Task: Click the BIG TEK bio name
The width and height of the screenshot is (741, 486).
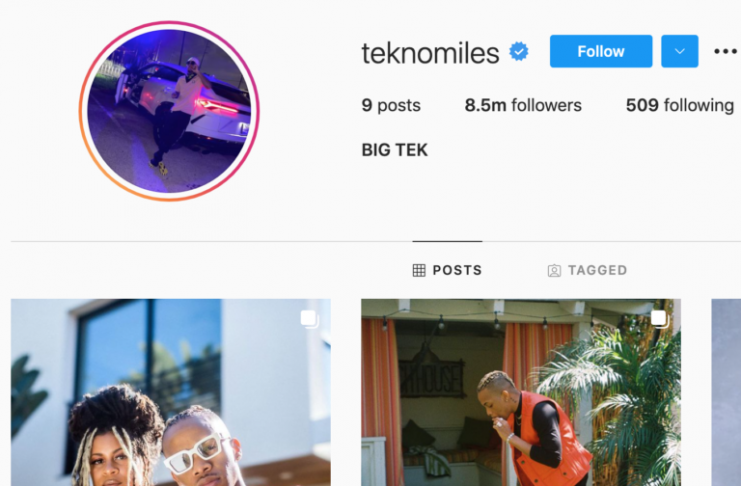Action: [x=395, y=150]
